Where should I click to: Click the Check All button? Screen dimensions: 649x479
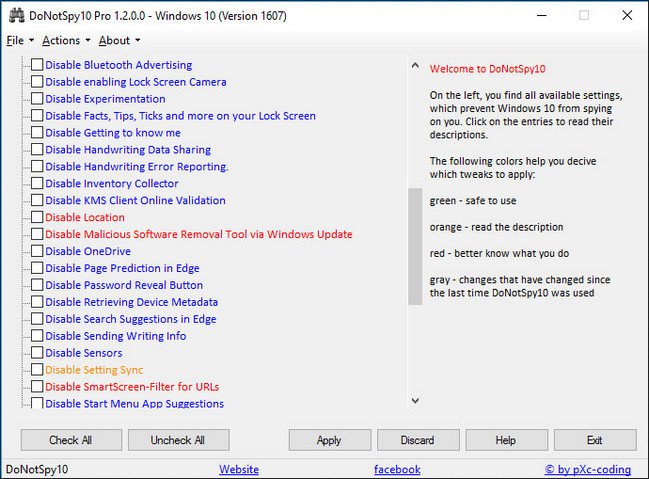[71, 440]
